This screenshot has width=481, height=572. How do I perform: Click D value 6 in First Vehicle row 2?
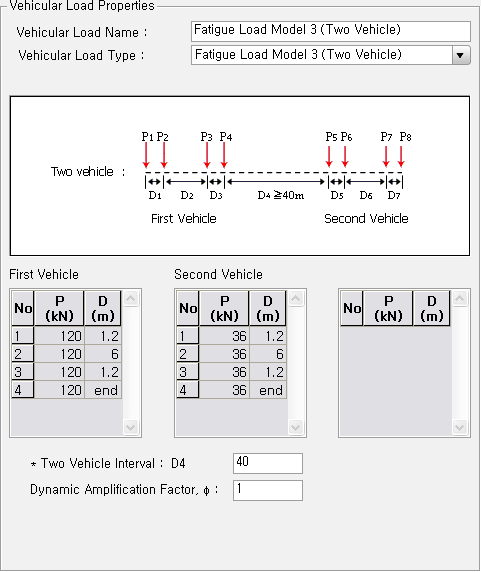pyautogui.click(x=103, y=353)
